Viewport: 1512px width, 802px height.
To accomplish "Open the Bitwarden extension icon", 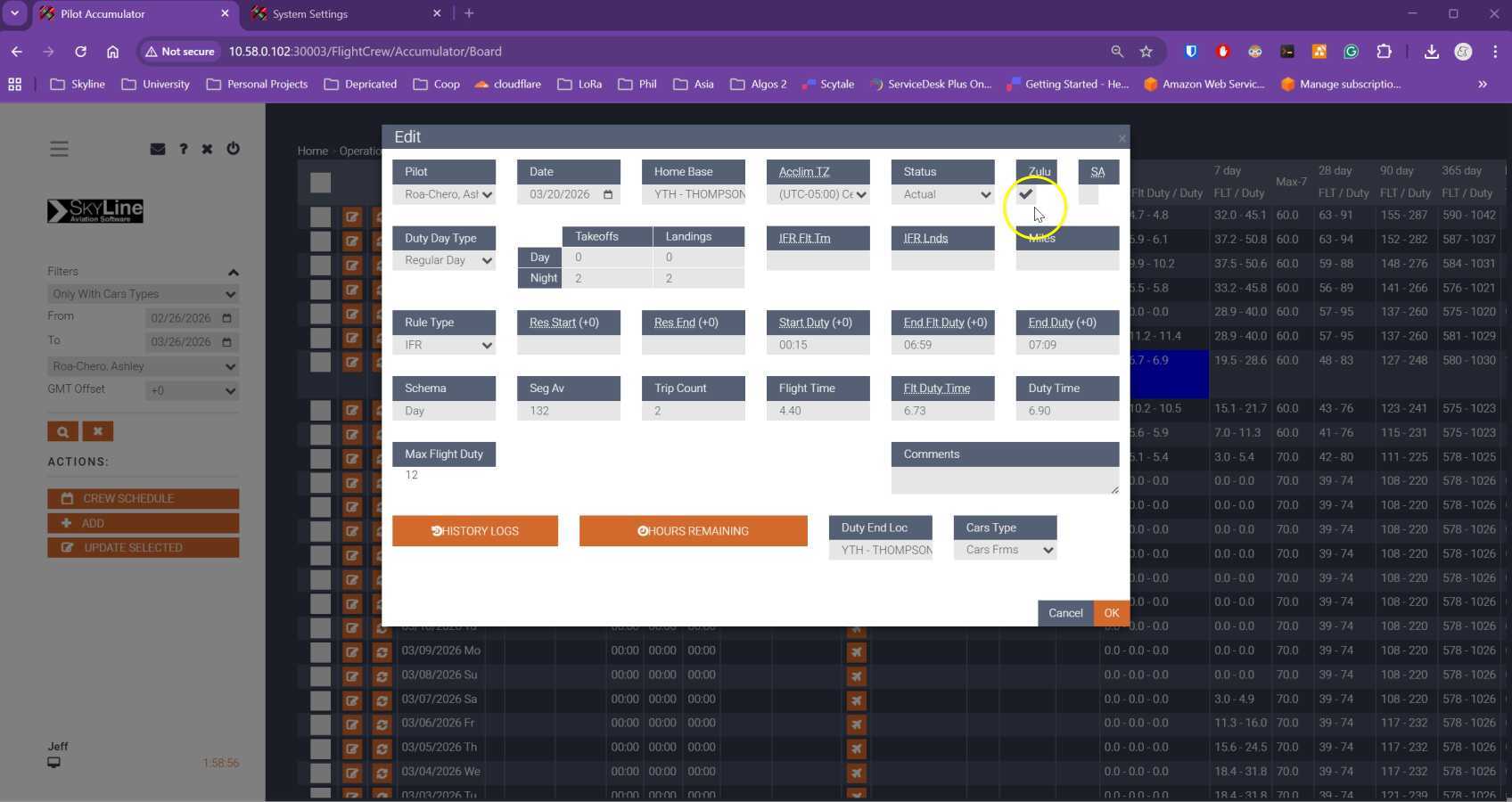I will pos(1190,52).
